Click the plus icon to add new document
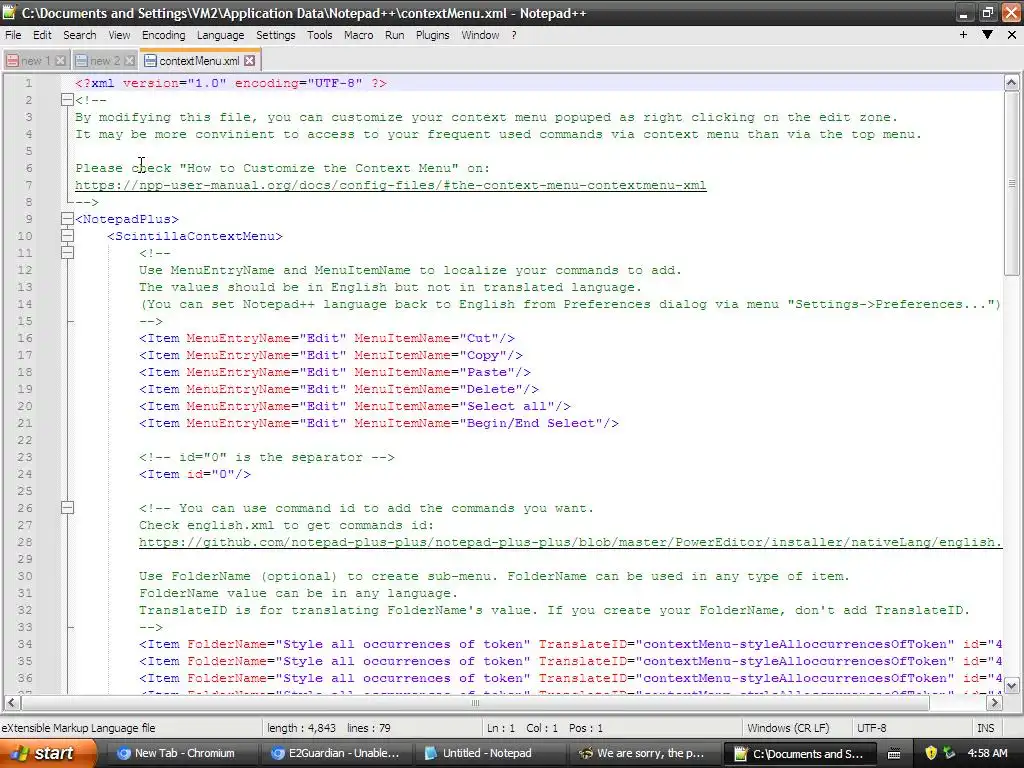 click(963, 35)
